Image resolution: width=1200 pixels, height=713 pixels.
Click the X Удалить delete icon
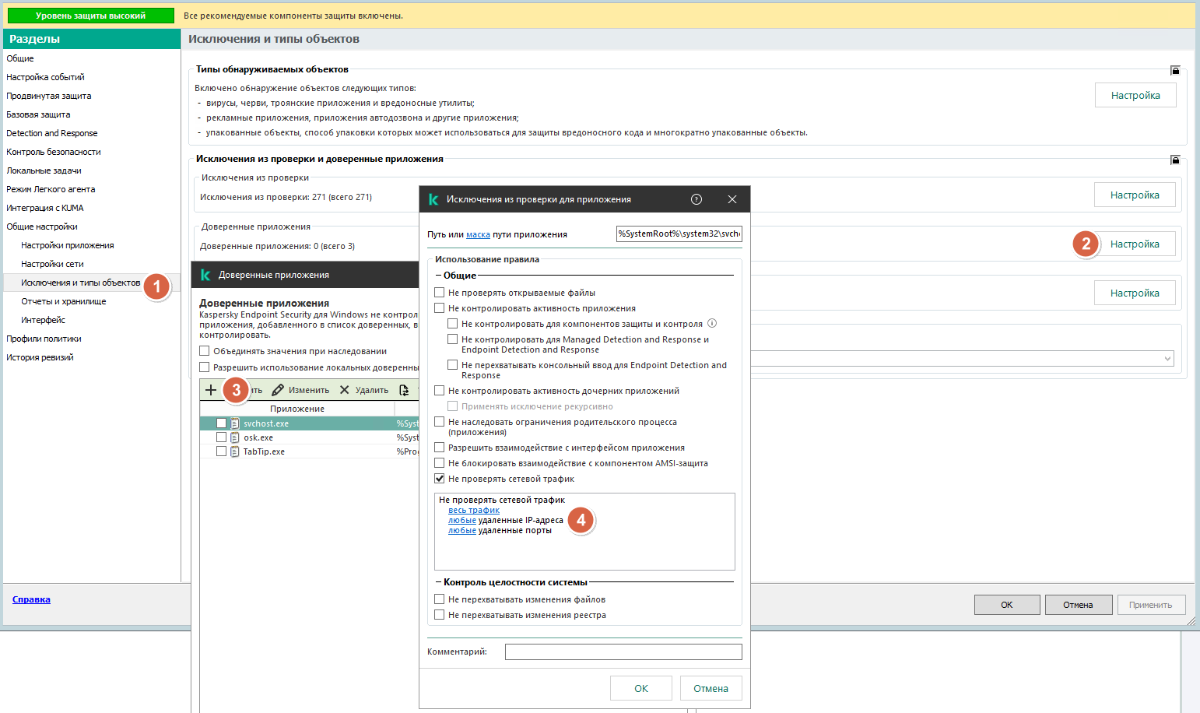click(344, 390)
